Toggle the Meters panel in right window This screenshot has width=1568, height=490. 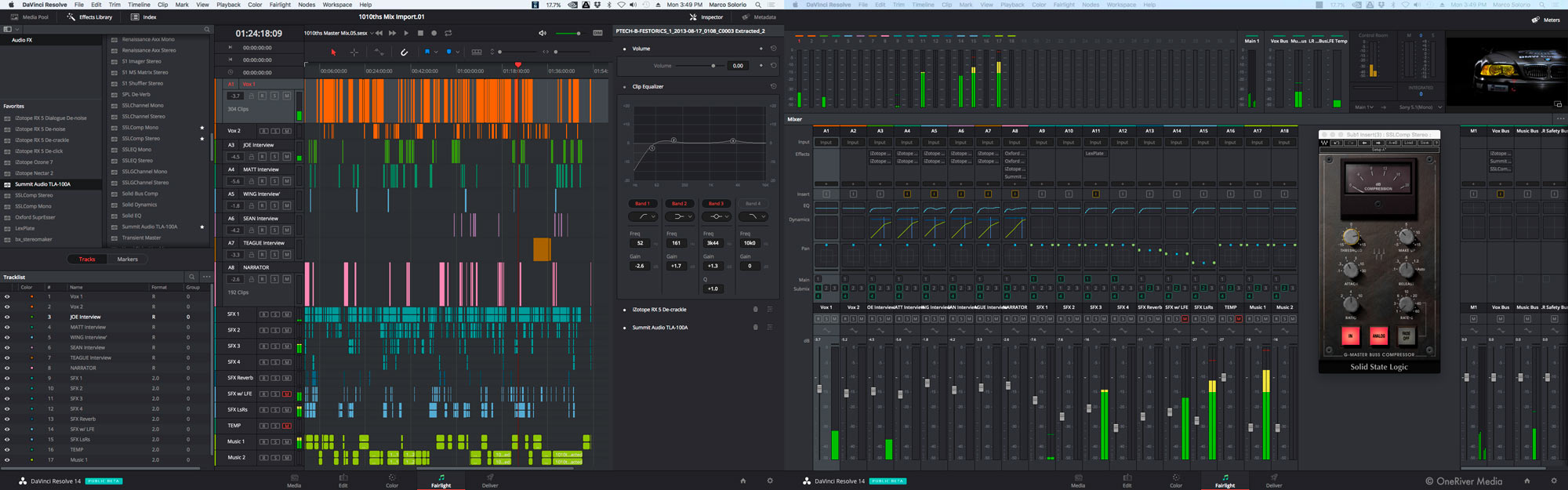tap(1546, 20)
